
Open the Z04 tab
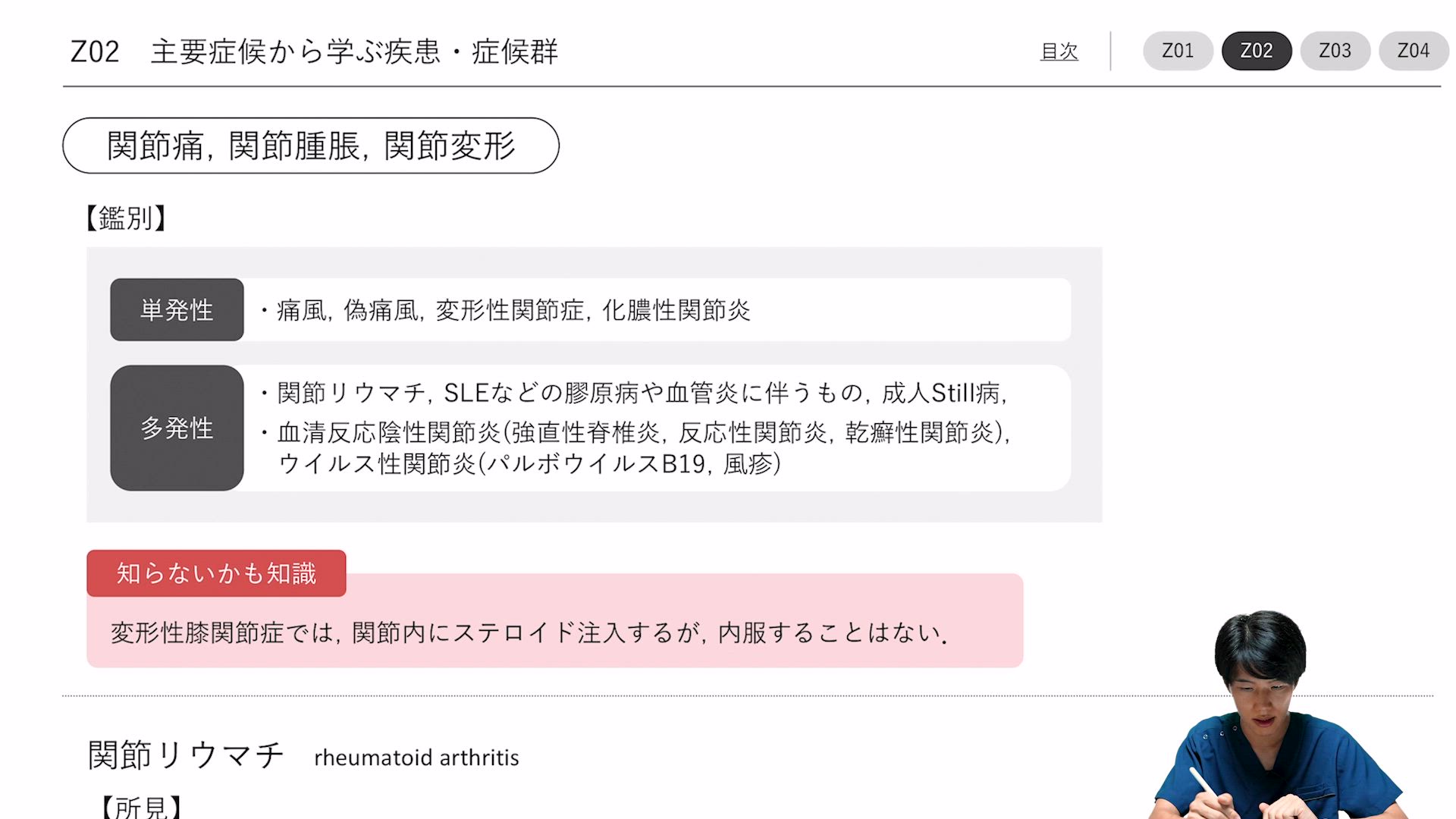tap(1413, 51)
